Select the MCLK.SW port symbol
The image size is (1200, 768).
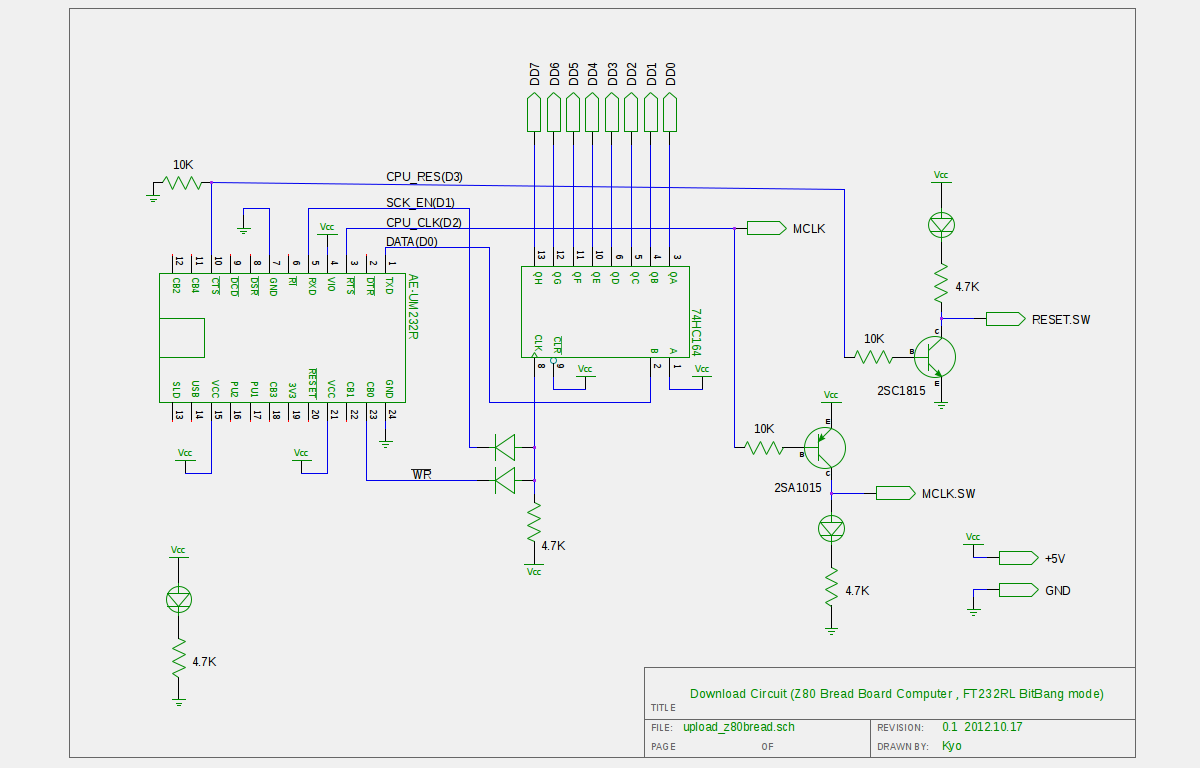pos(895,493)
